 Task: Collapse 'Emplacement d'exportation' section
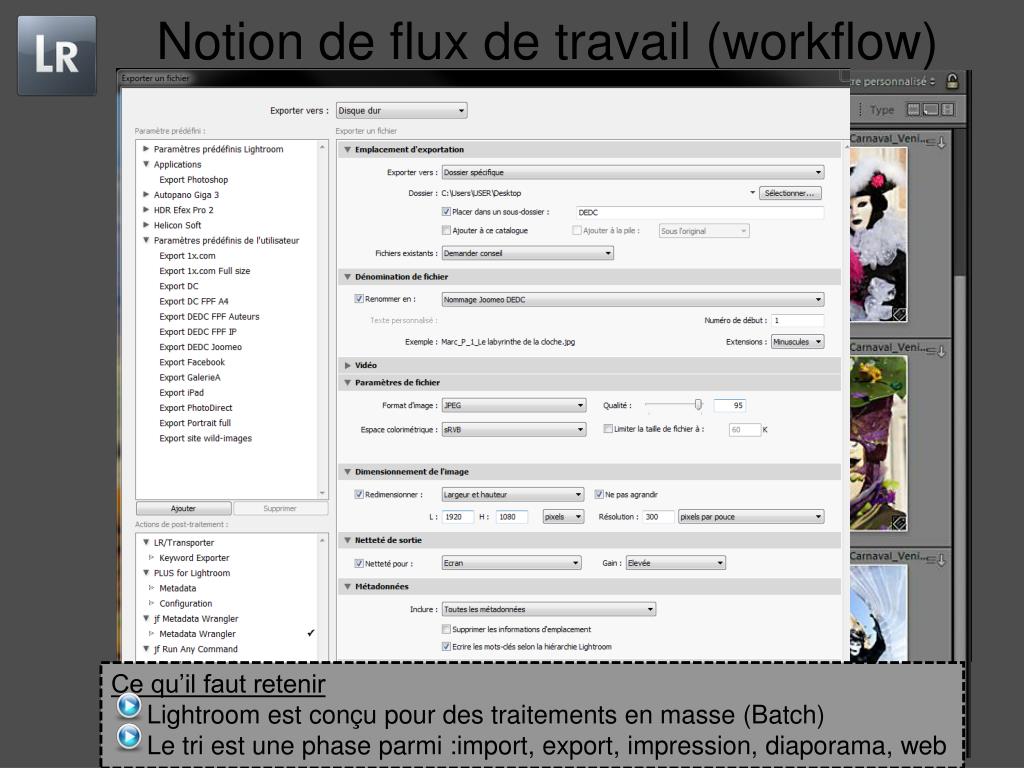[348, 150]
